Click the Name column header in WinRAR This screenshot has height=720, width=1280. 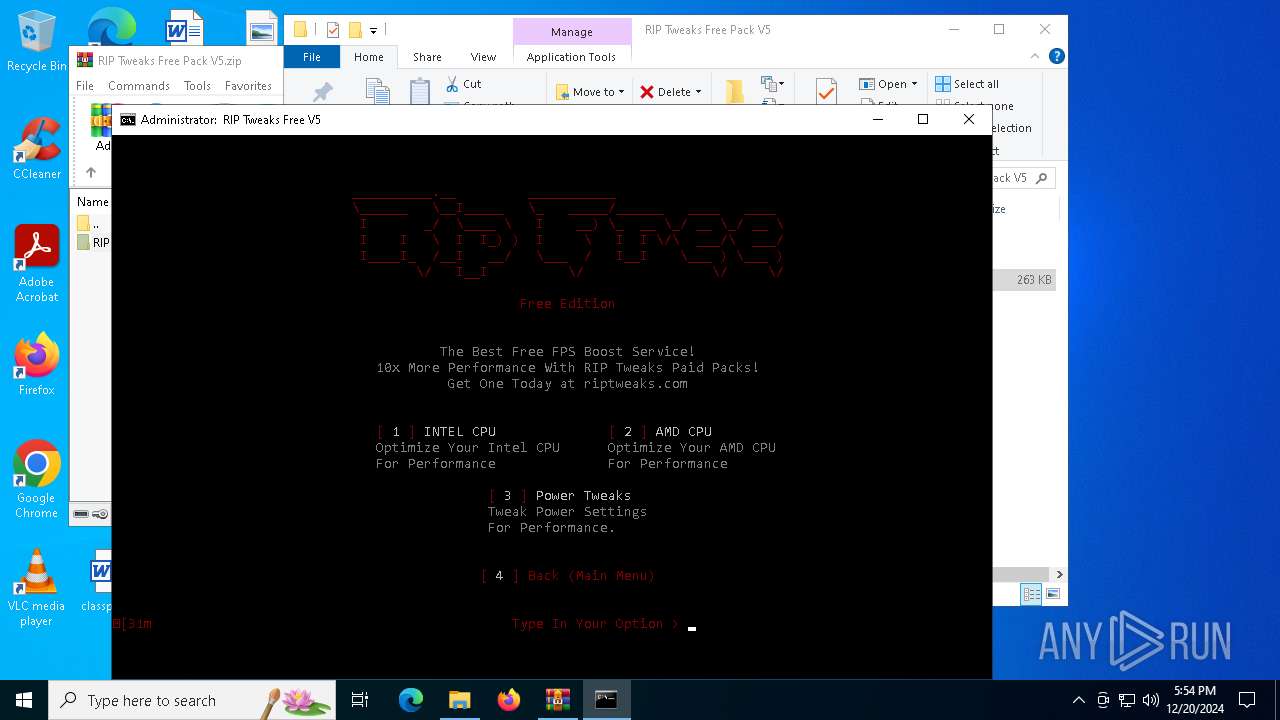point(92,201)
